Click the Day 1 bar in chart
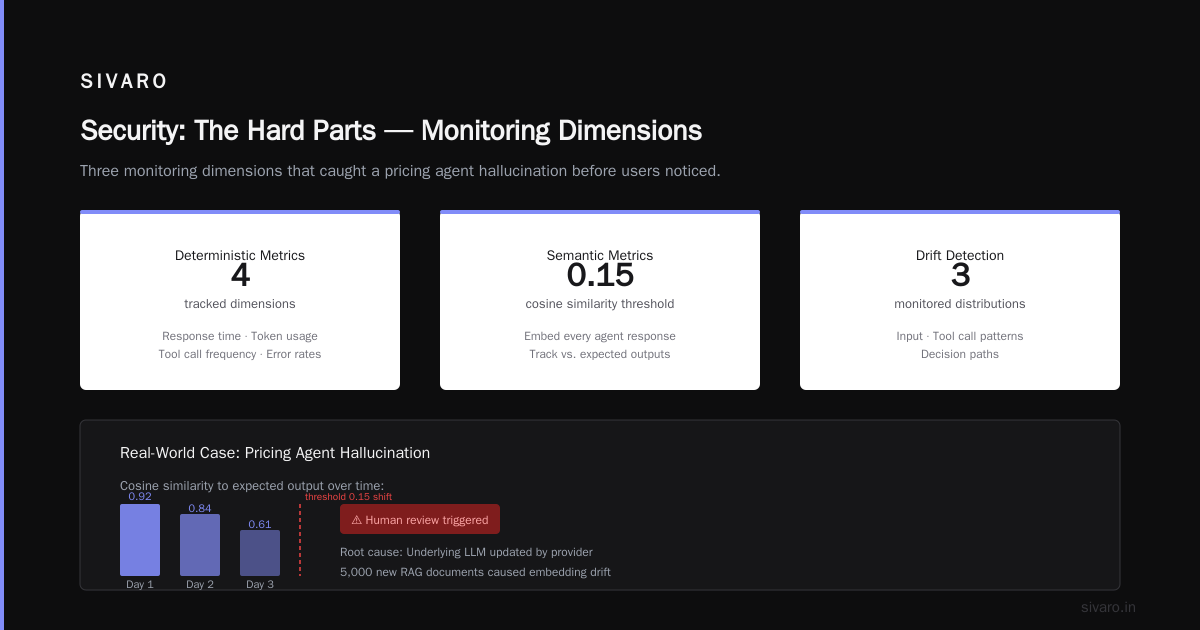This screenshot has width=1200, height=630. [x=140, y=540]
